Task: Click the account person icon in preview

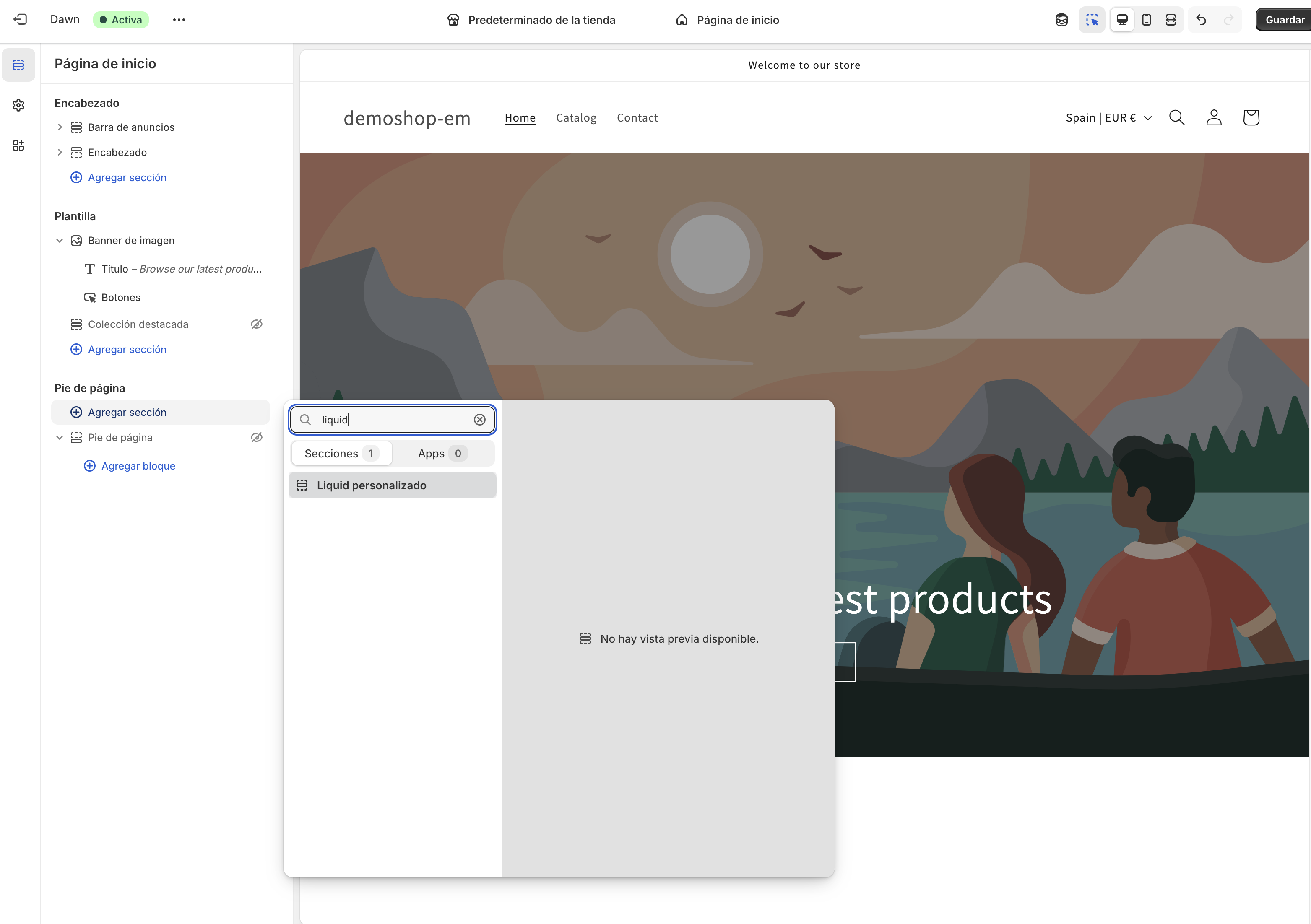Action: click(1214, 117)
